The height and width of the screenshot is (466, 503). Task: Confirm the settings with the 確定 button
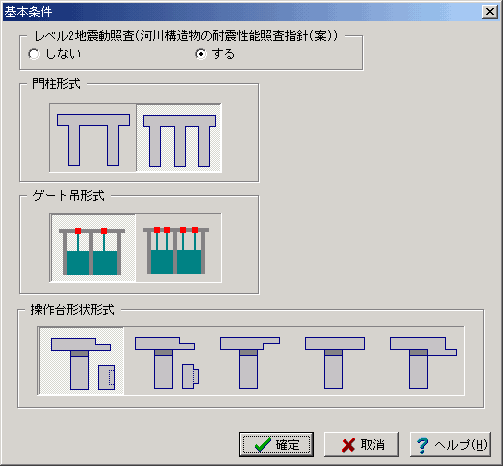click(276, 445)
